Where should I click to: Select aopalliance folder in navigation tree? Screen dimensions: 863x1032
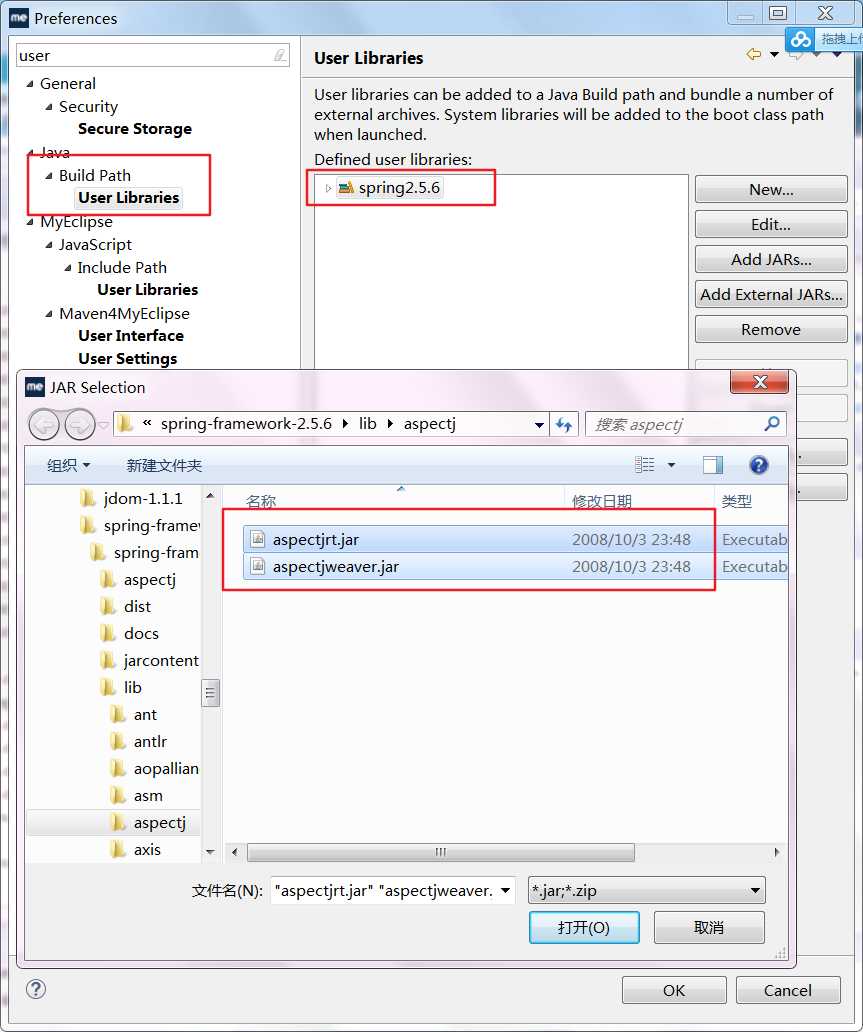166,769
